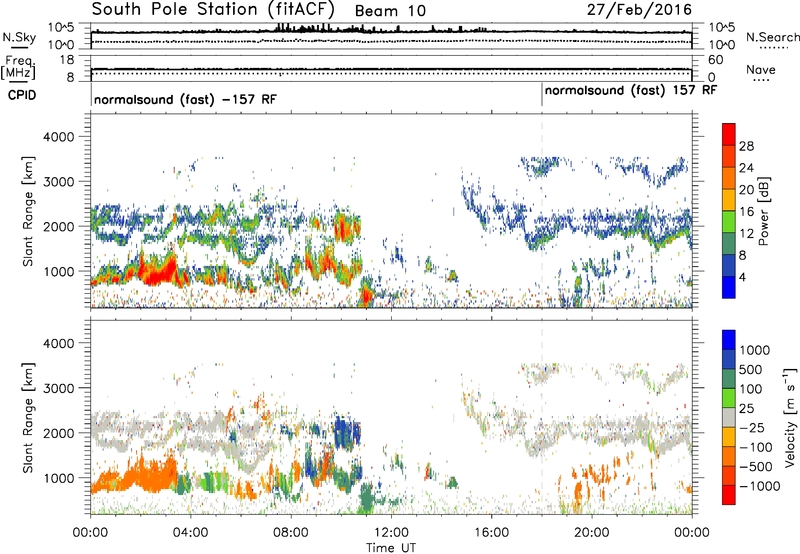
Task: Click the light green 12–16 dB power segment
Action: click(729, 222)
